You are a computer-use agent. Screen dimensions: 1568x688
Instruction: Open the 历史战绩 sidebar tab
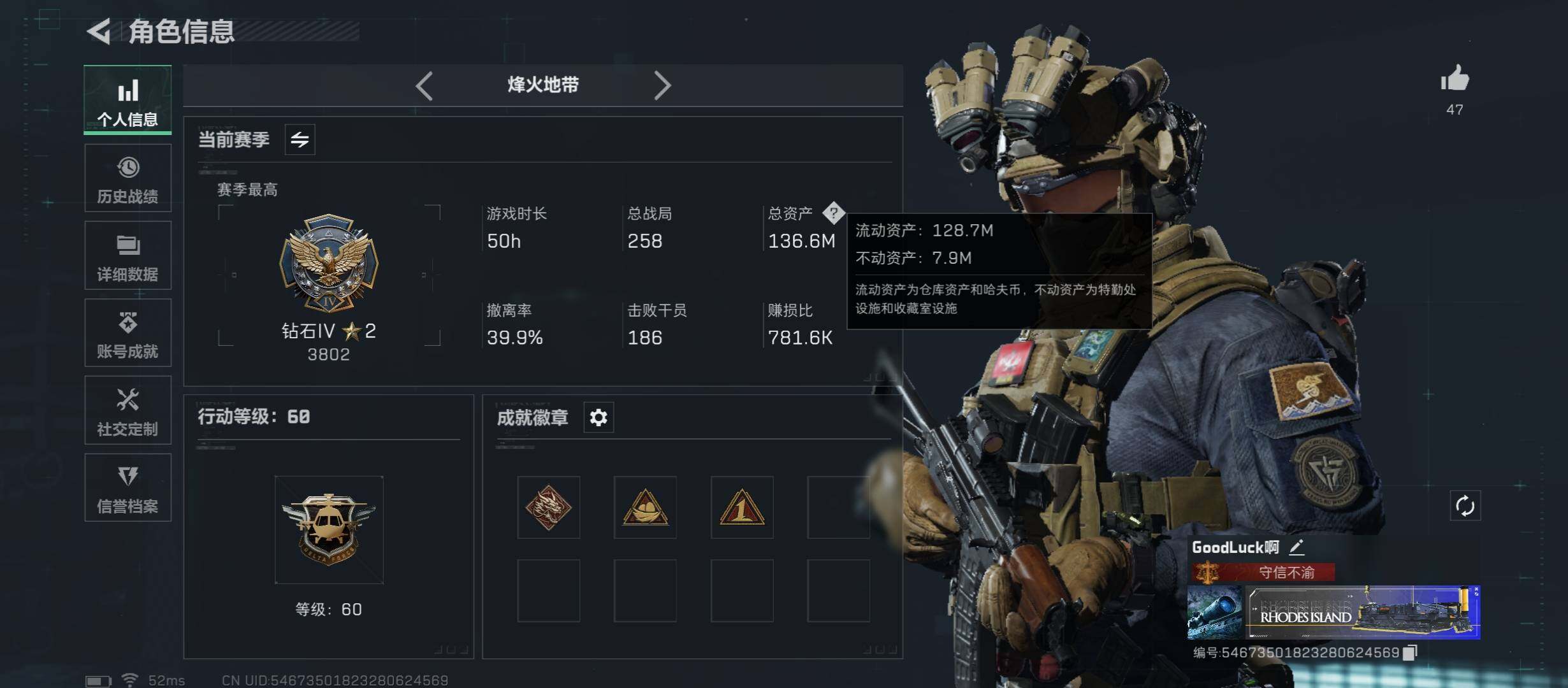(127, 178)
